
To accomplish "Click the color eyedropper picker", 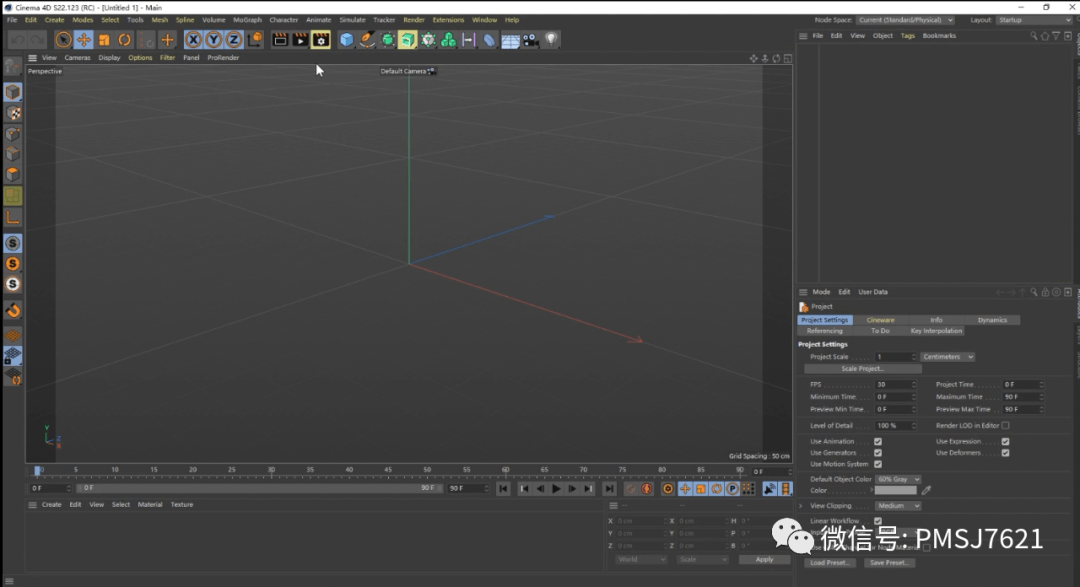I will point(926,491).
